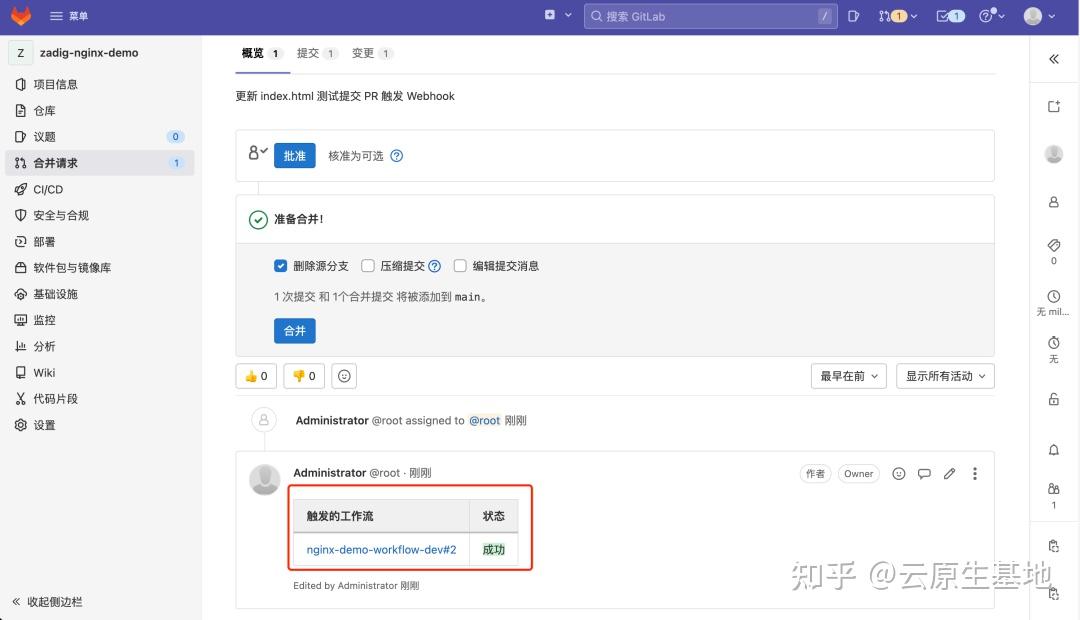Image resolution: width=1080 pixels, height=620 pixels.
Task: Open the ellipsis more-actions icon on the comment
Action: 975,473
